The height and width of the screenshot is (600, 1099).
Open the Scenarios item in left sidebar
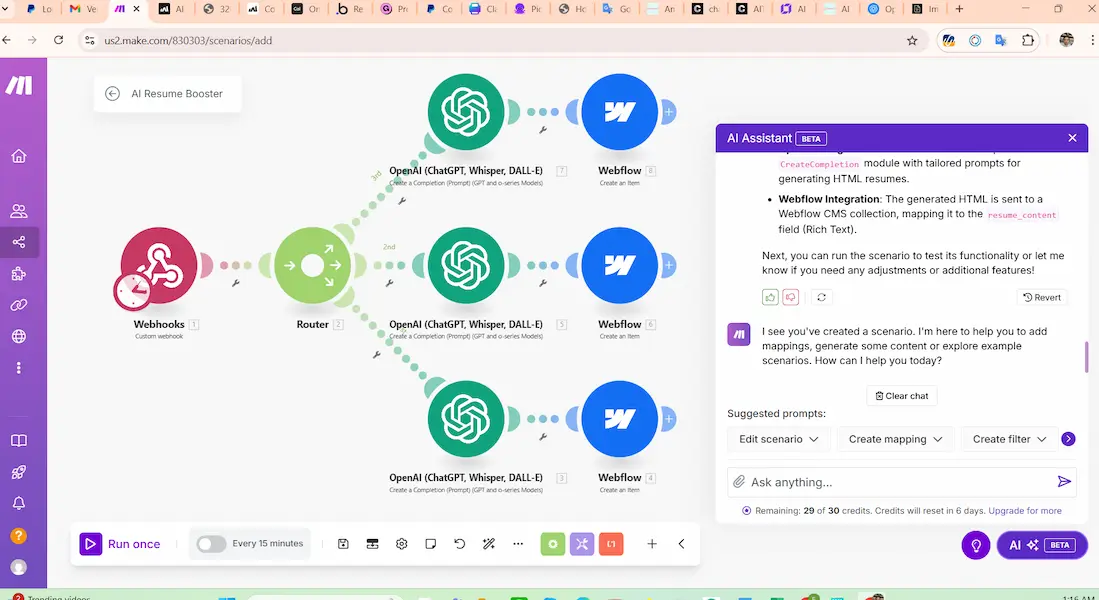tap(18, 242)
